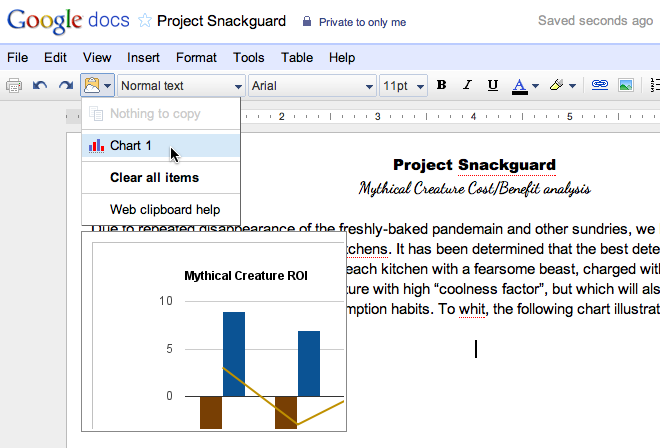Click the Print icon in toolbar
Screen dimensions: 660x448
[x=14, y=85]
